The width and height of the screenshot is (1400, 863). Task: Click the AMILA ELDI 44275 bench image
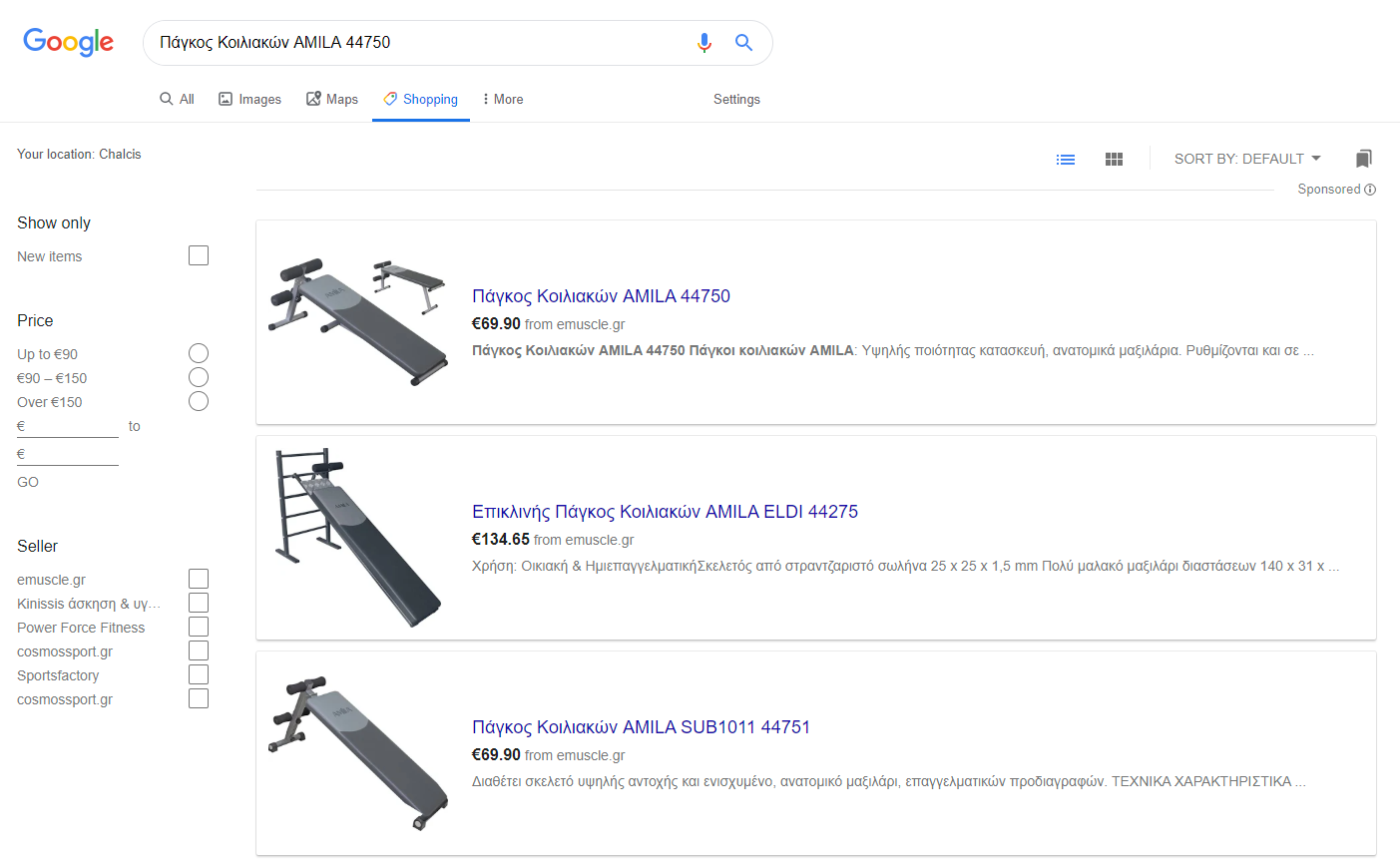[x=358, y=537]
